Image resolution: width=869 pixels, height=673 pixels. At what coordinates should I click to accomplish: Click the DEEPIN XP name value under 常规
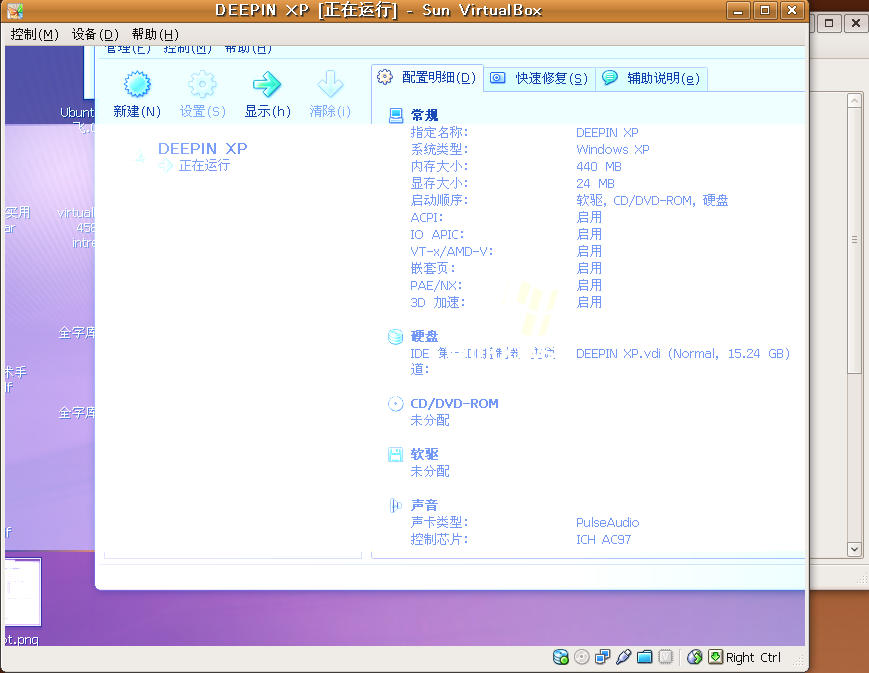coord(607,132)
